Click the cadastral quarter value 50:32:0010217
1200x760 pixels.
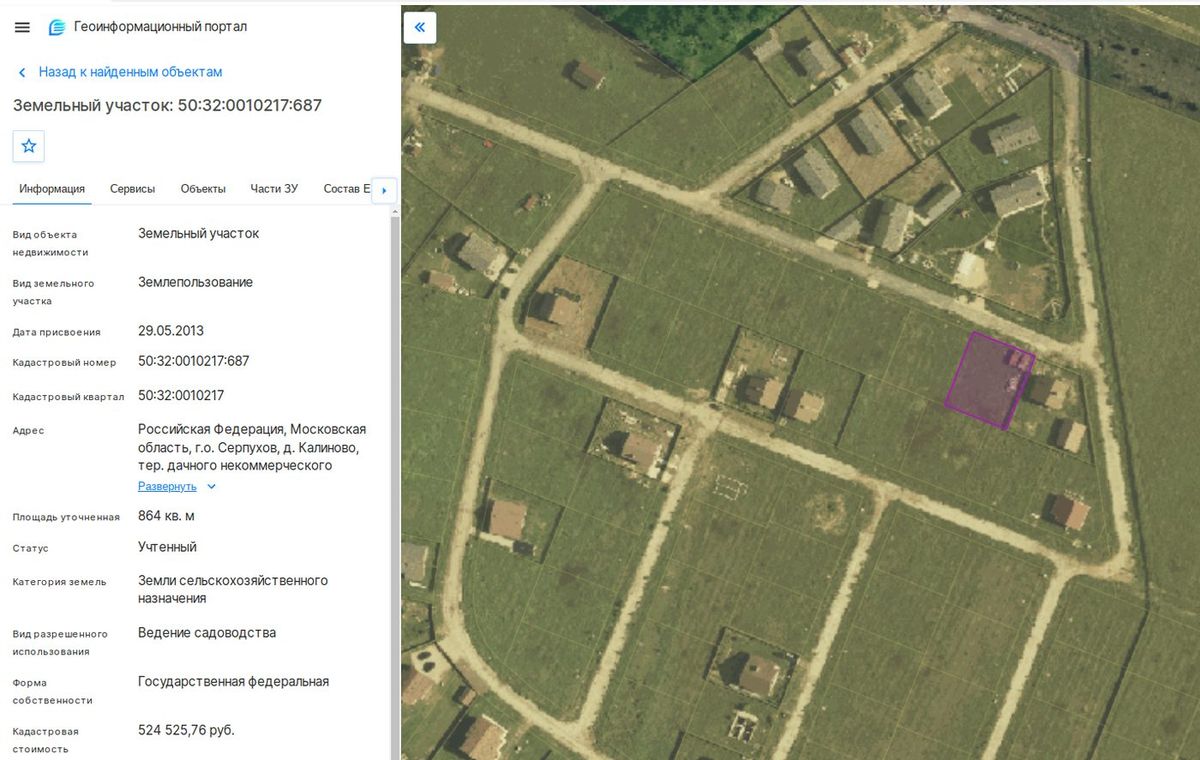[181, 395]
